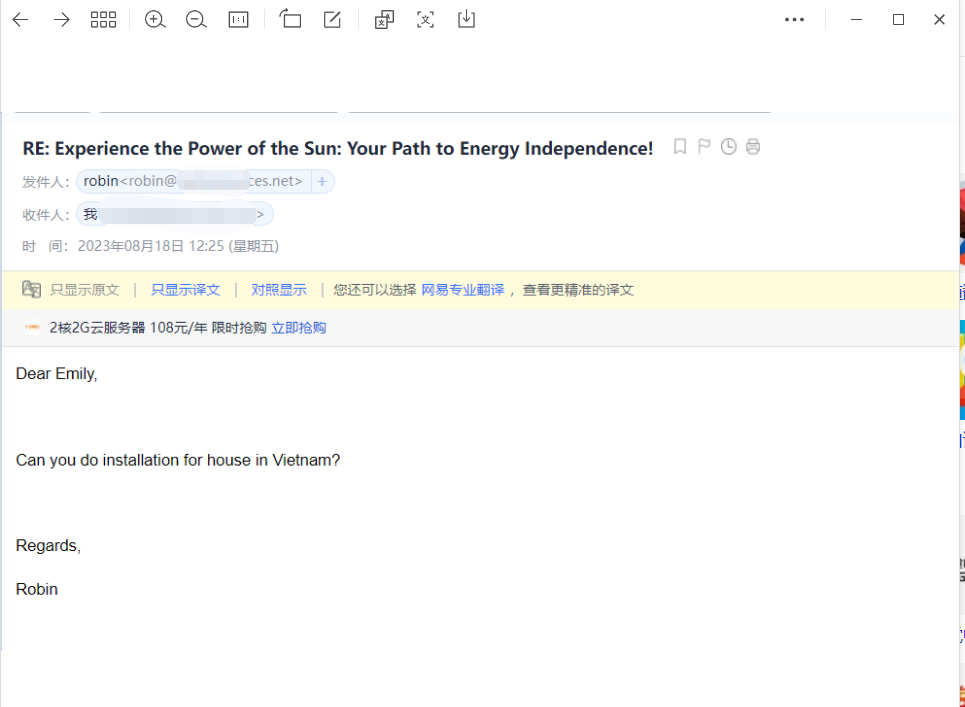Screen dimensions: 965x707
Task: Click the clock reminder icon beside subject
Action: point(729,147)
